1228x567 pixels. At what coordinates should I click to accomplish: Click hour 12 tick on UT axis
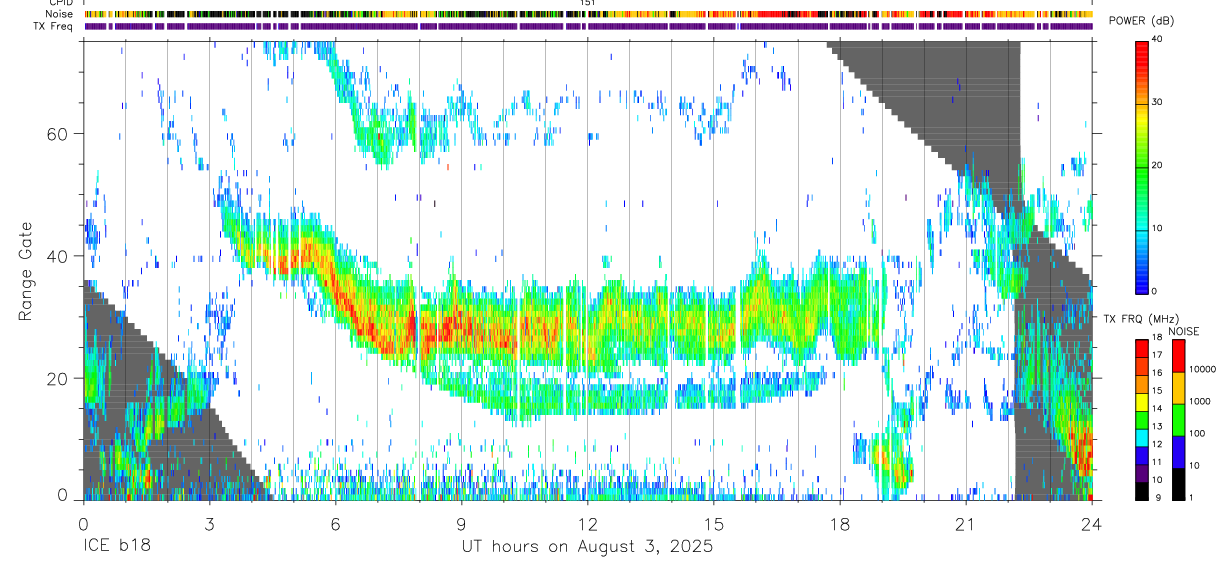tap(587, 524)
